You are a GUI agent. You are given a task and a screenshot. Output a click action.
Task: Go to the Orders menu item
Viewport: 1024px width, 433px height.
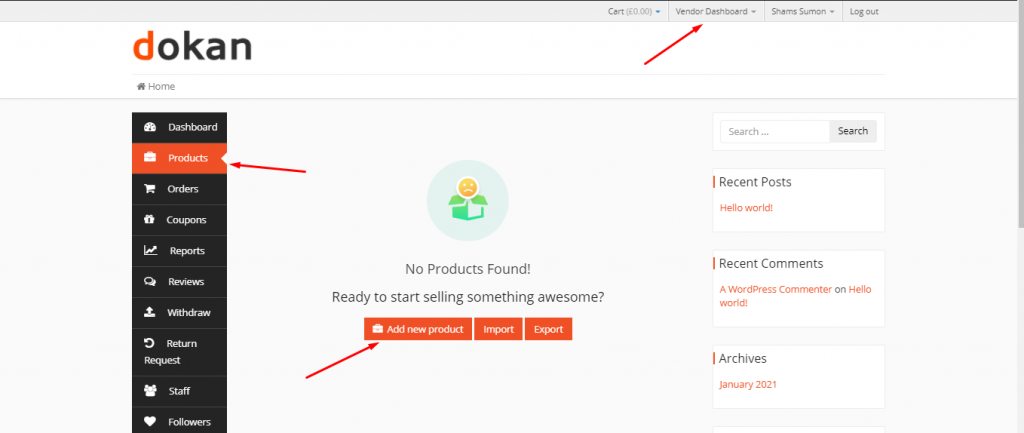(180, 189)
